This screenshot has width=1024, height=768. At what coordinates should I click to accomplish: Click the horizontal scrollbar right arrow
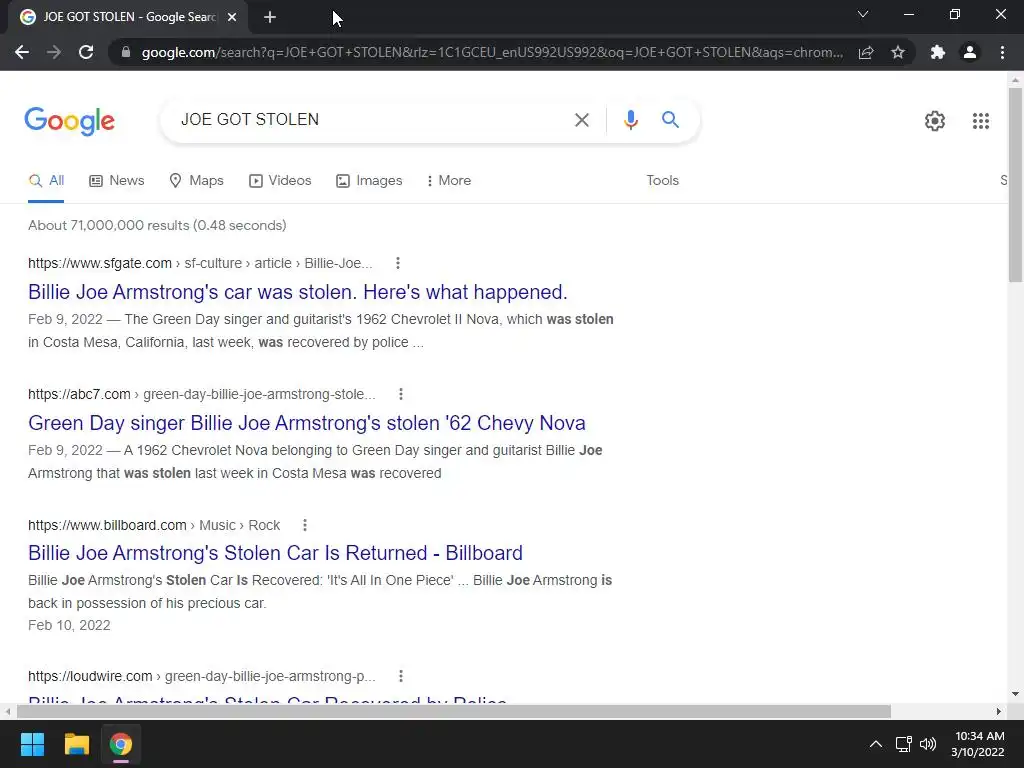point(999,711)
